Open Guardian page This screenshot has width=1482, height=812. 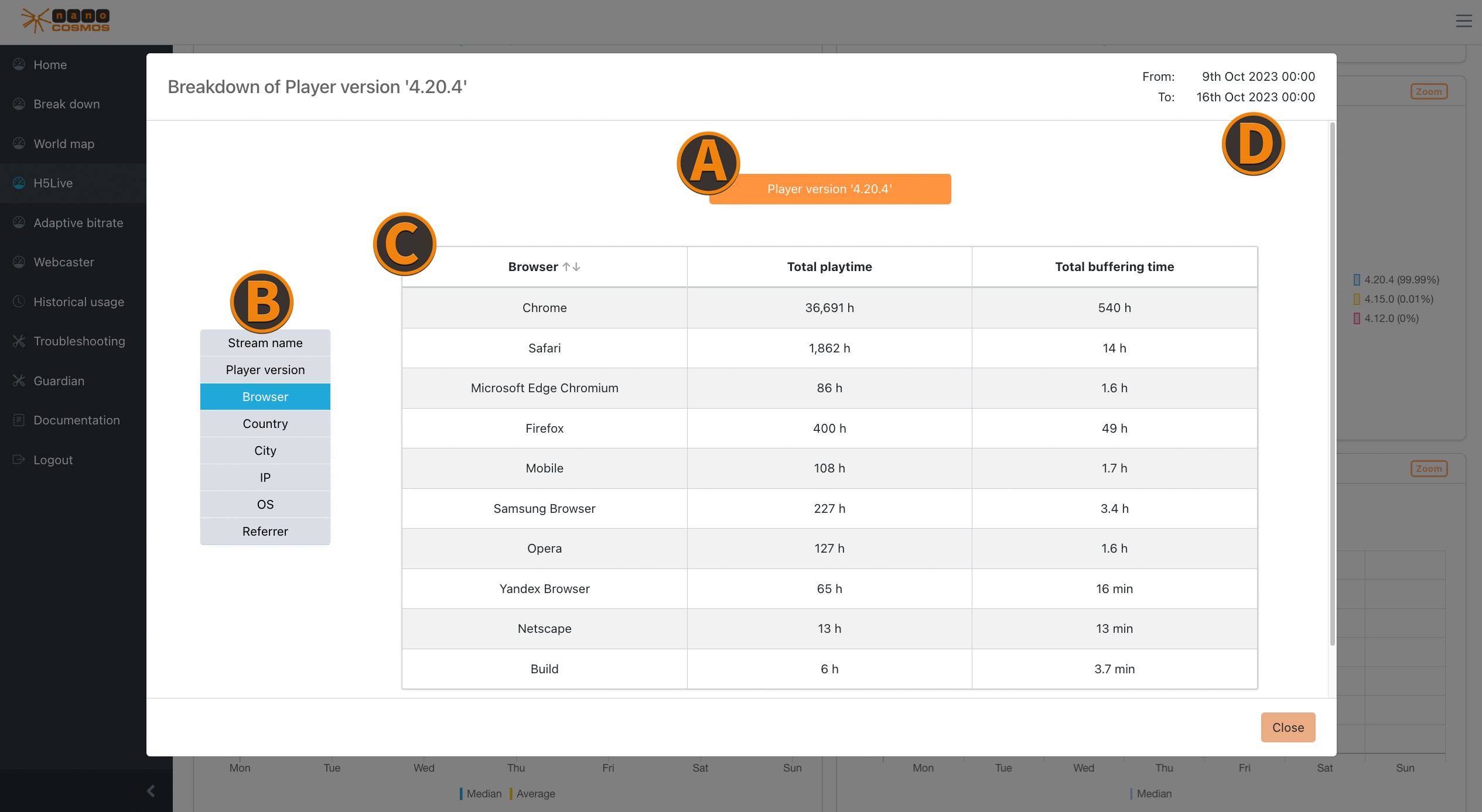(59, 381)
